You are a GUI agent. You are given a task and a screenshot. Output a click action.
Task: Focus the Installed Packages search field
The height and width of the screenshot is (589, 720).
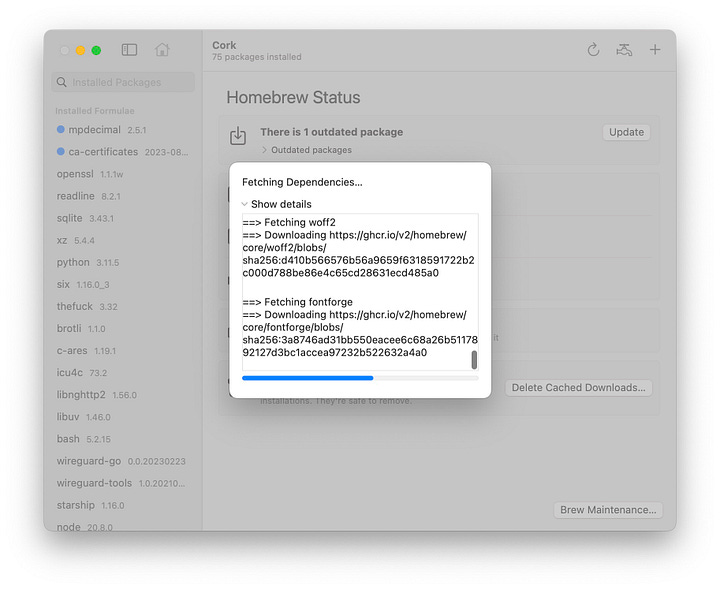click(x=123, y=82)
